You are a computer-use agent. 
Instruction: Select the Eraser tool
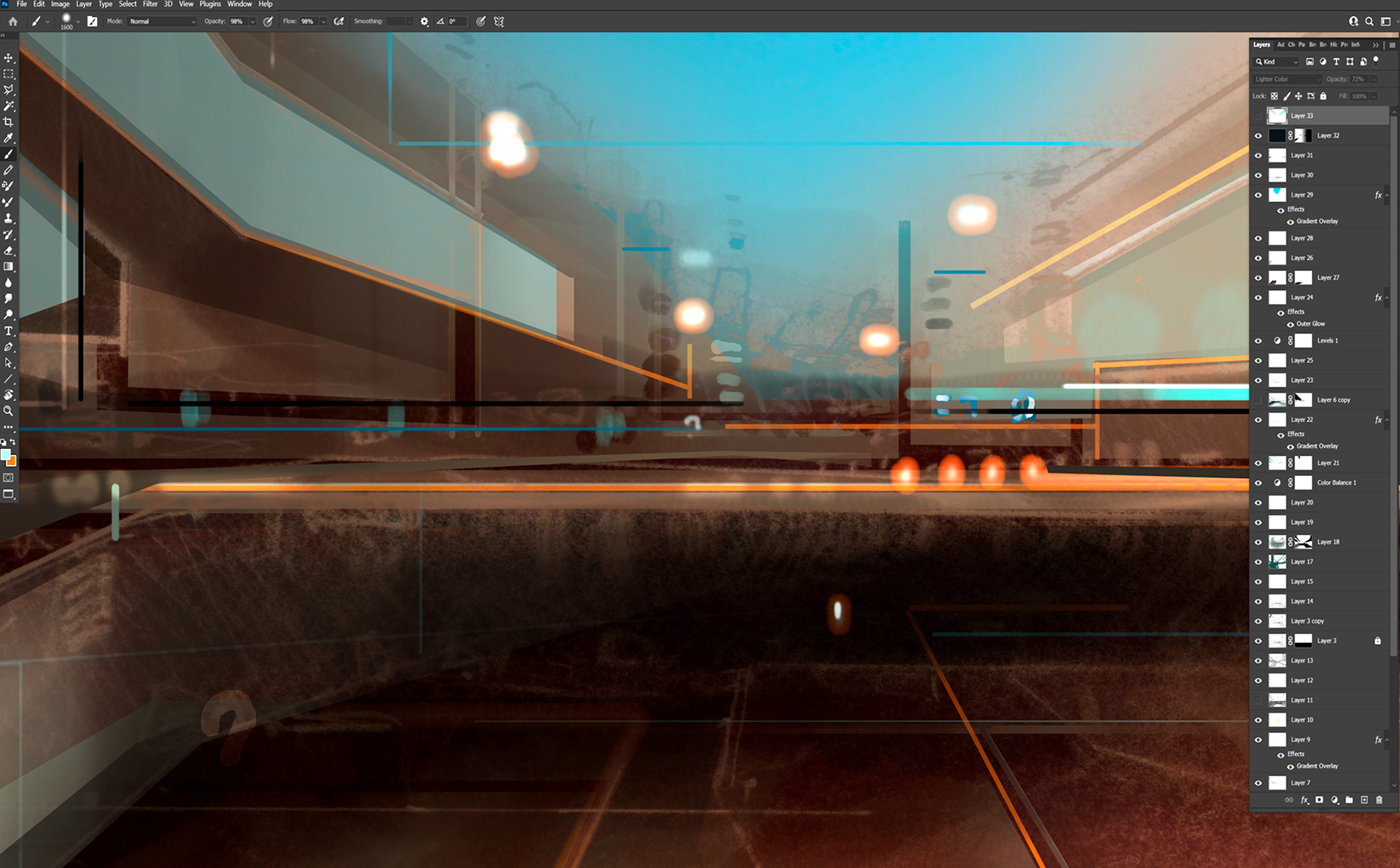[x=9, y=250]
